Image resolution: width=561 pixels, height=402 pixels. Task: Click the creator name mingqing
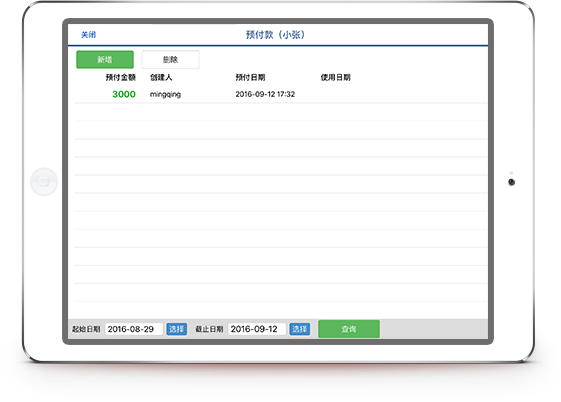(165, 94)
